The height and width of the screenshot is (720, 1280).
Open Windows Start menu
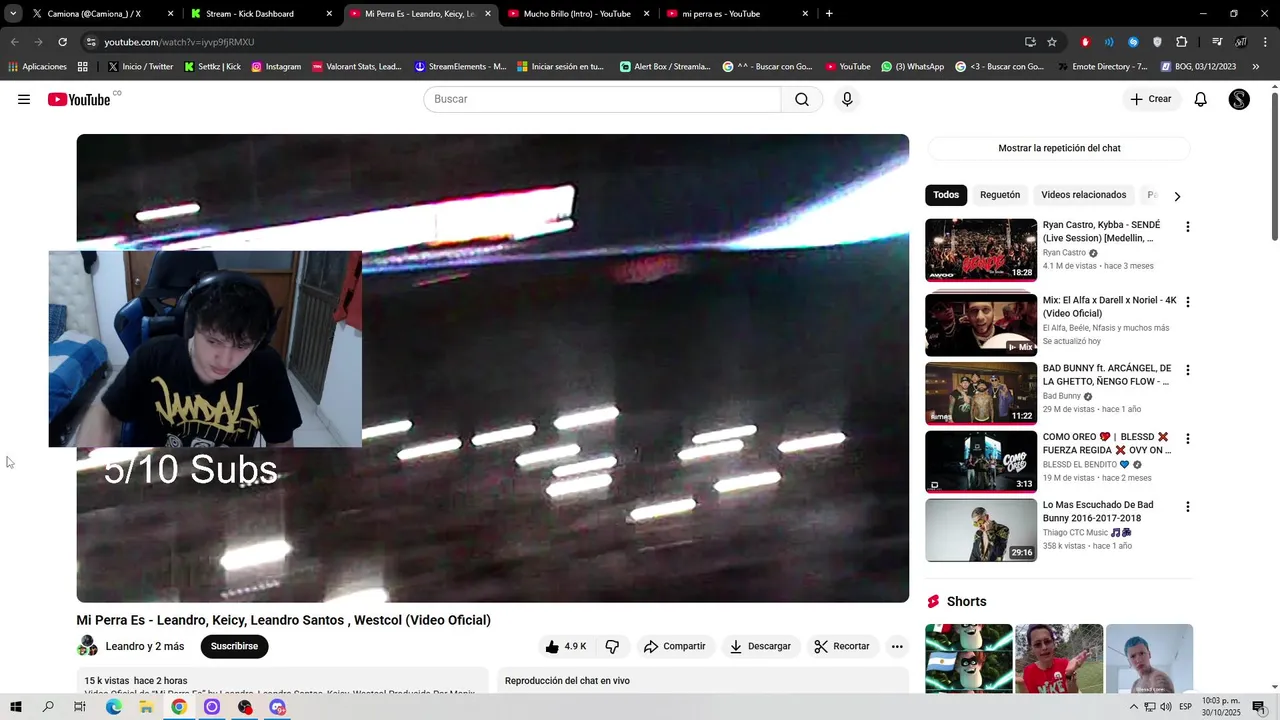click(x=16, y=707)
